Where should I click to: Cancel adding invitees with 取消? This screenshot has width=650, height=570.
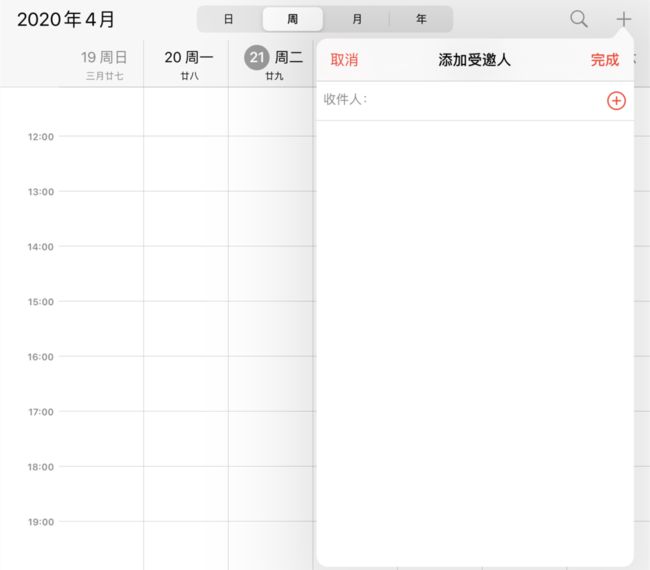344,60
